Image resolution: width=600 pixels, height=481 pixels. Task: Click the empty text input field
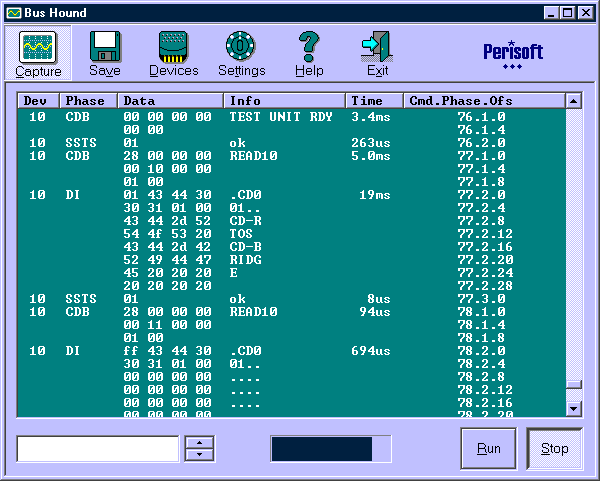point(98,448)
